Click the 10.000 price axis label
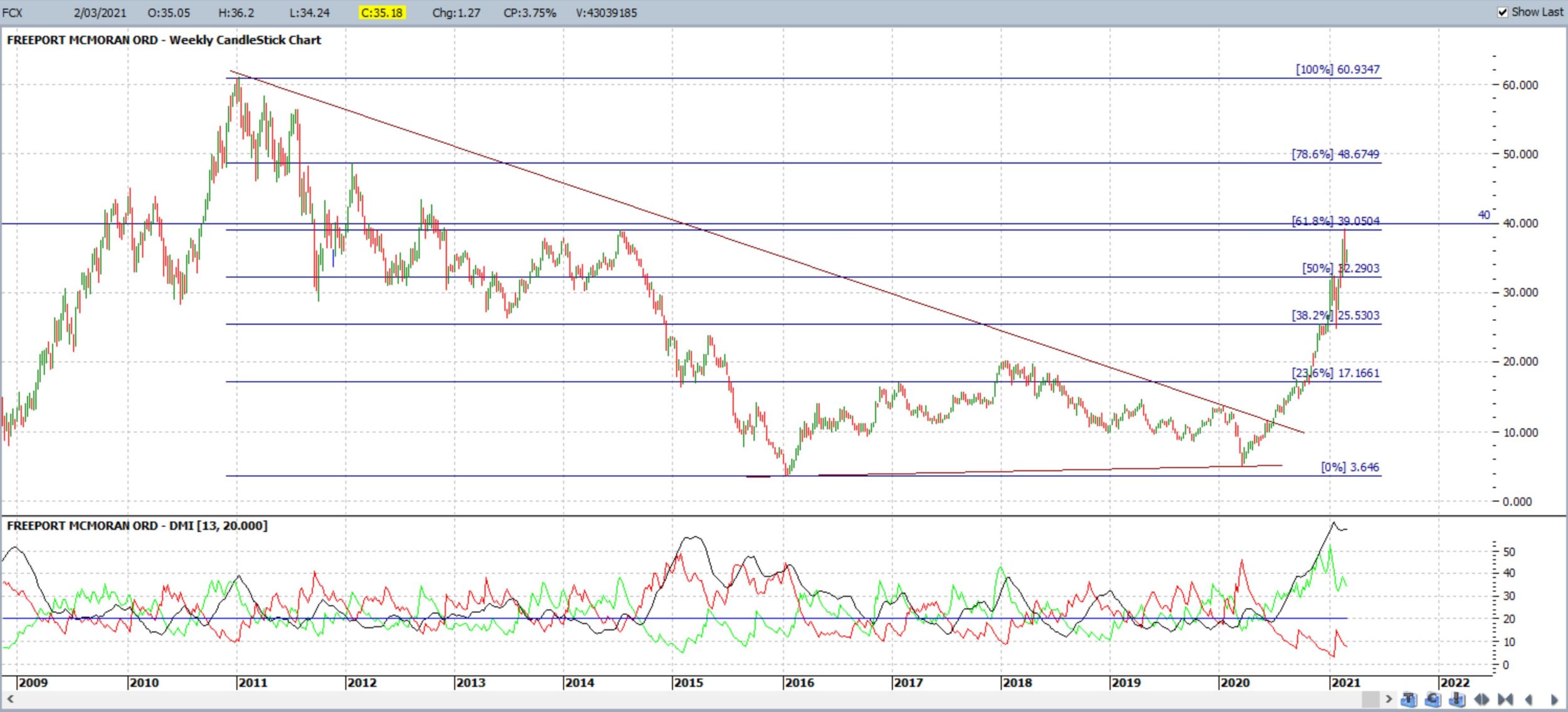 click(x=1520, y=432)
